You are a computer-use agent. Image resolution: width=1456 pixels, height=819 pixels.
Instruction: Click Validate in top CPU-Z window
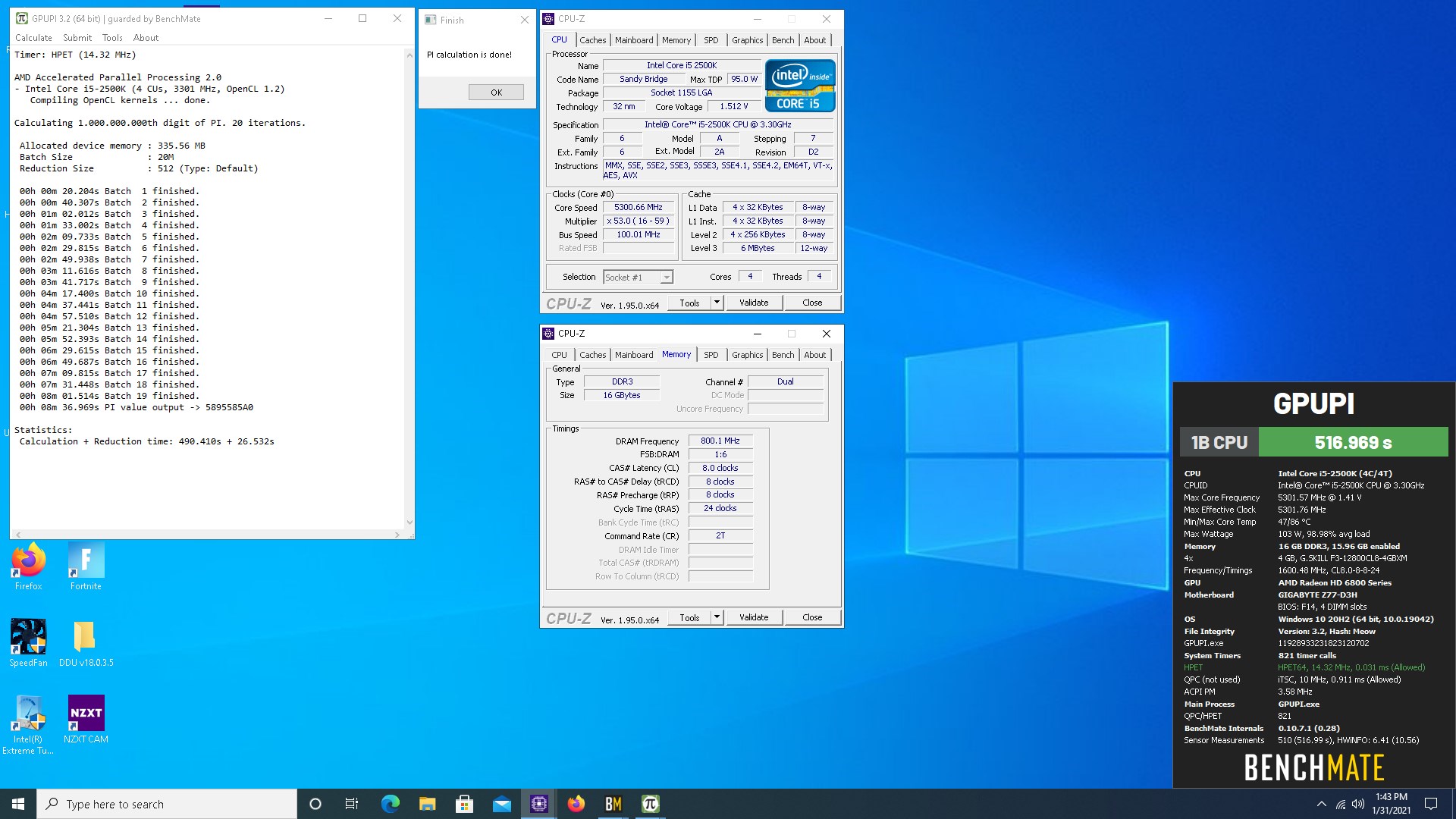[754, 303]
